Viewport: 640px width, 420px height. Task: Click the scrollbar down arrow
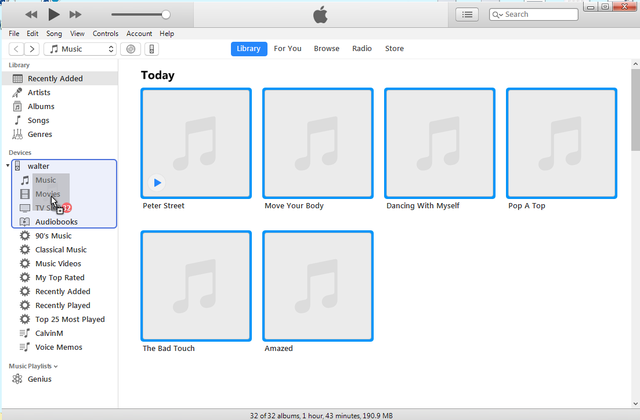tap(636, 404)
